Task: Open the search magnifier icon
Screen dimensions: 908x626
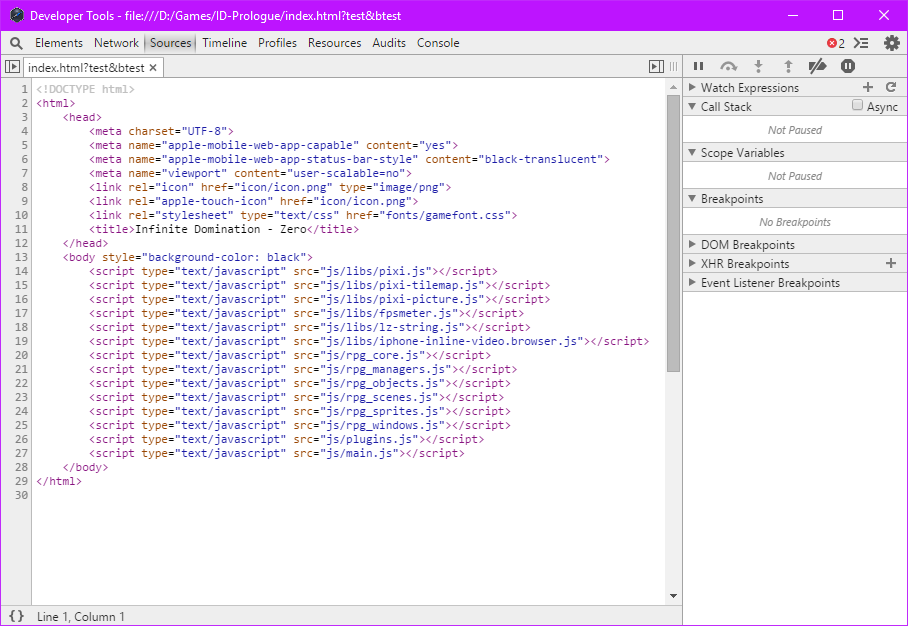Action: [x=16, y=43]
